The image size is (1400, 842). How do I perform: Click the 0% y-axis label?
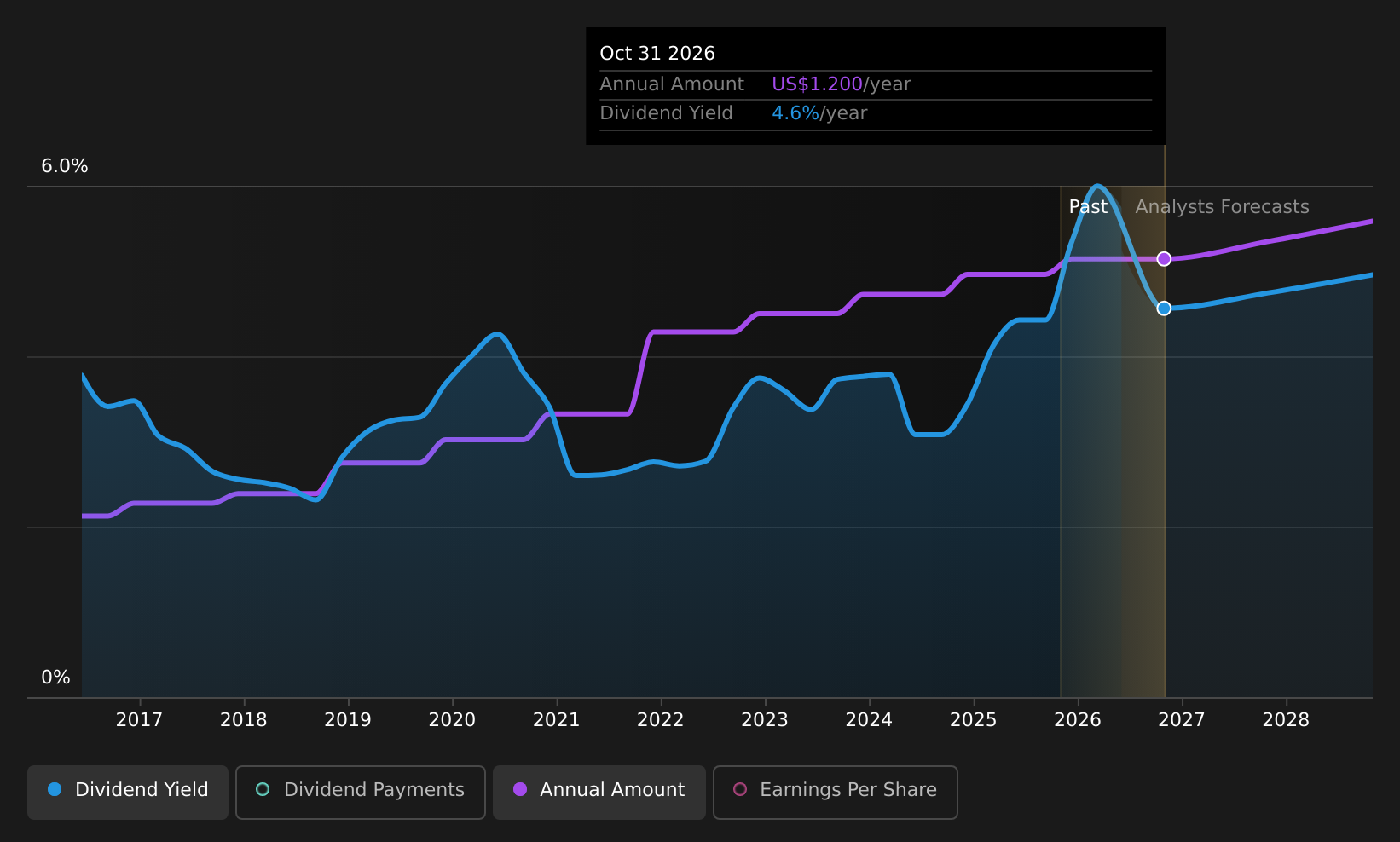point(56,678)
